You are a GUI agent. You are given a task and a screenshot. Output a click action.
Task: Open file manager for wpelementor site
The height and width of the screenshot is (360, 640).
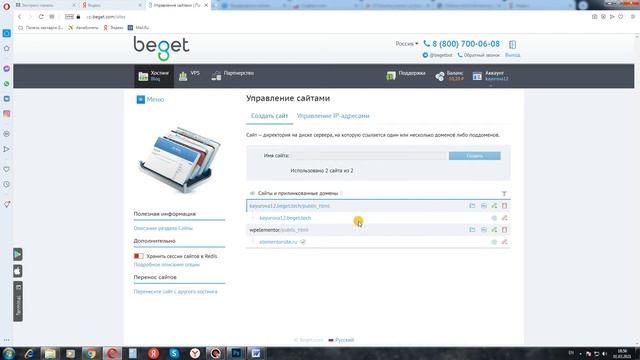472,230
